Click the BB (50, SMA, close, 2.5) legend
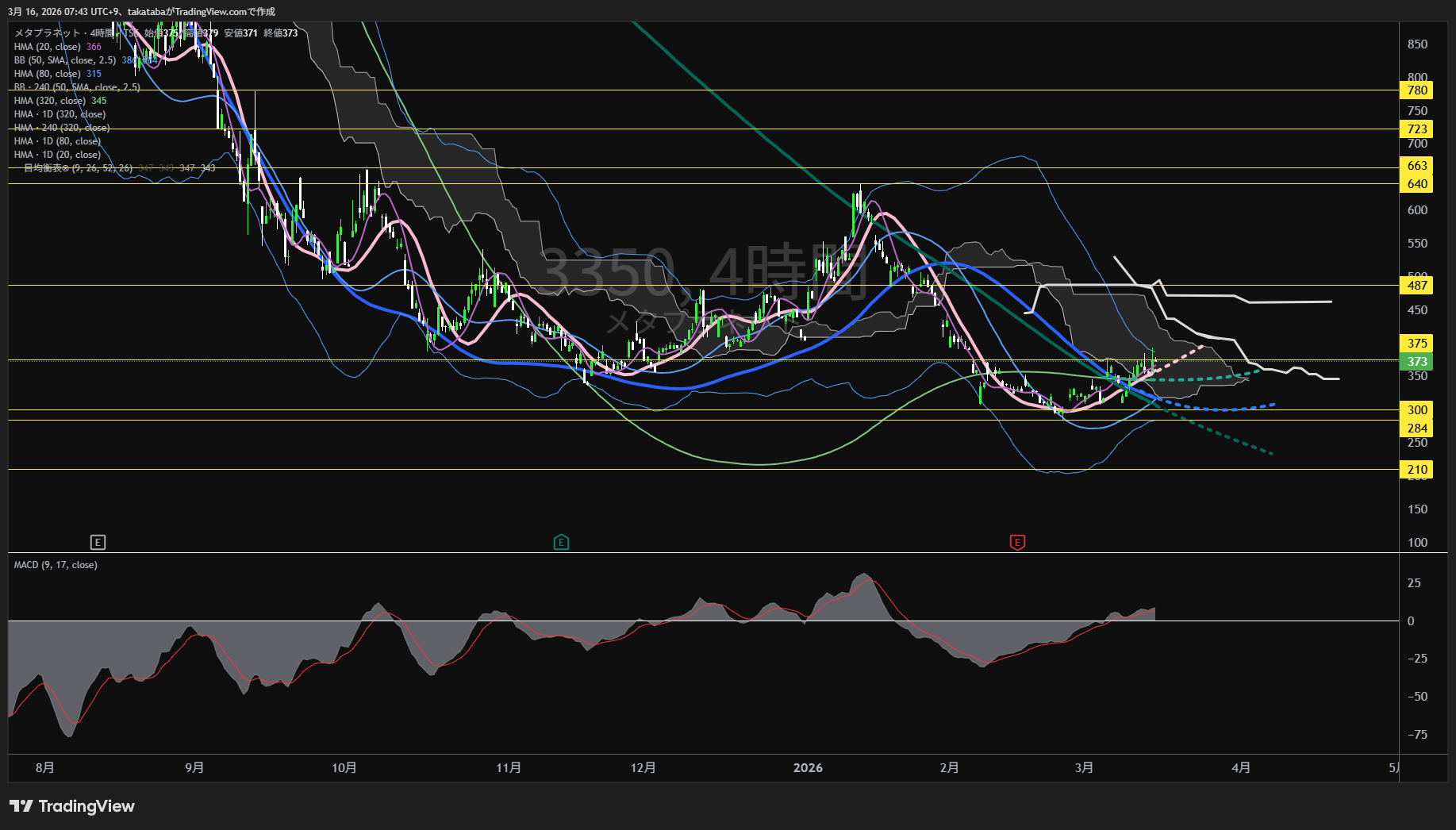 65,60
